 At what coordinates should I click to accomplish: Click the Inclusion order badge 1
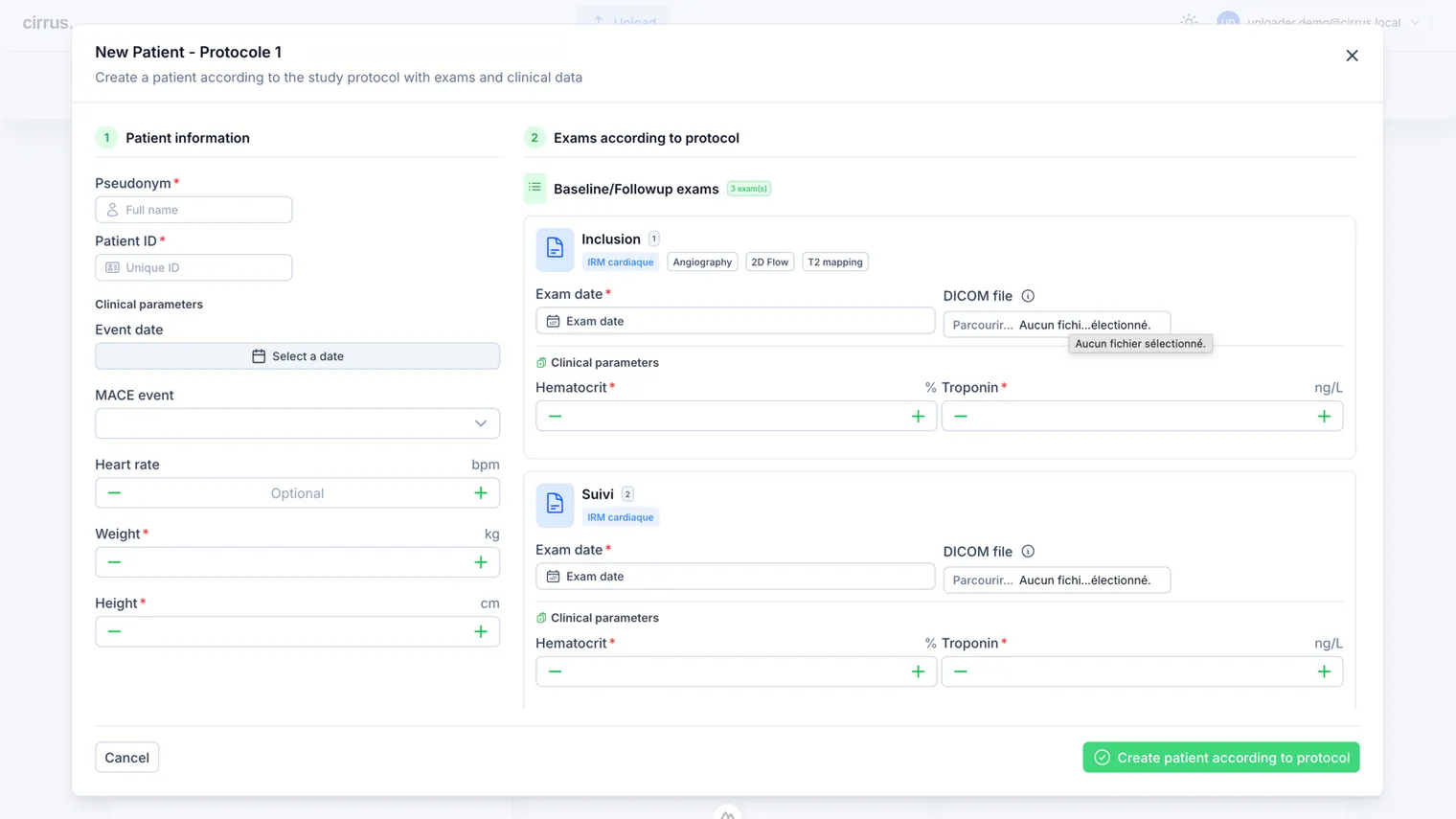pos(654,239)
